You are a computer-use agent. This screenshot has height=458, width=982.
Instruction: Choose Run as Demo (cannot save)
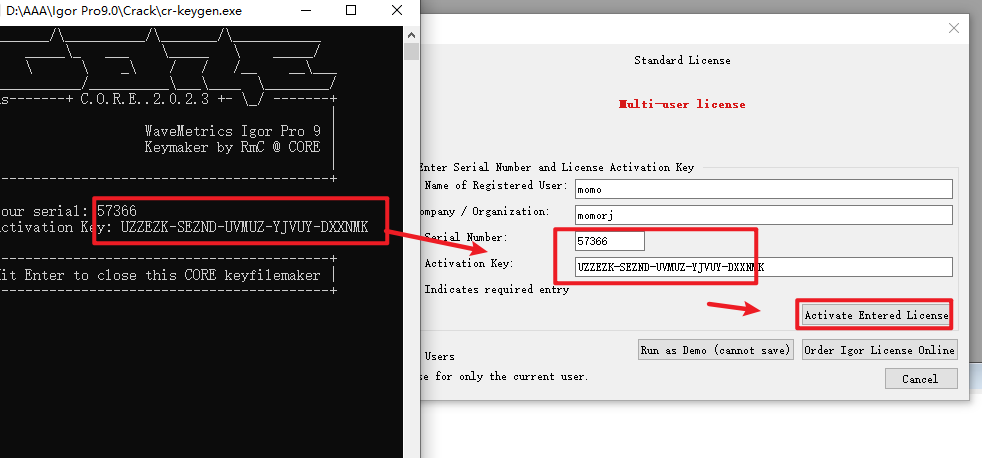point(716,350)
